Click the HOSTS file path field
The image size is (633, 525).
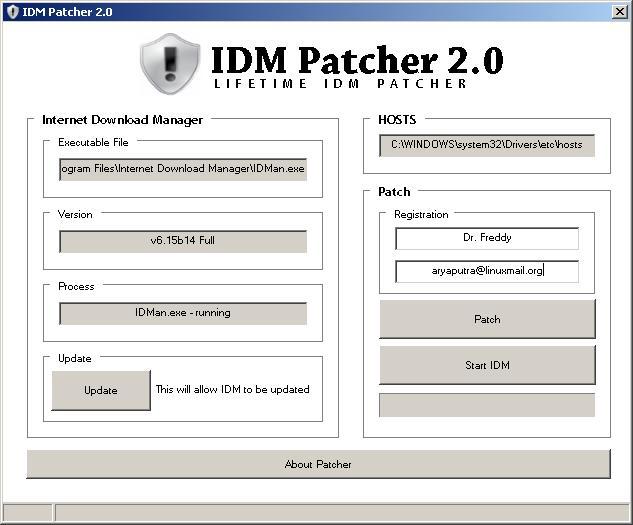point(487,145)
